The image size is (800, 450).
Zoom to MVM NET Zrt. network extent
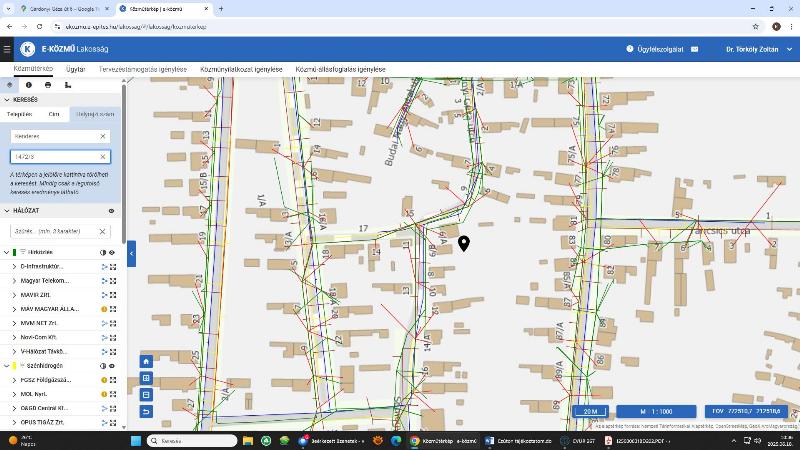pyautogui.click(x=113, y=323)
